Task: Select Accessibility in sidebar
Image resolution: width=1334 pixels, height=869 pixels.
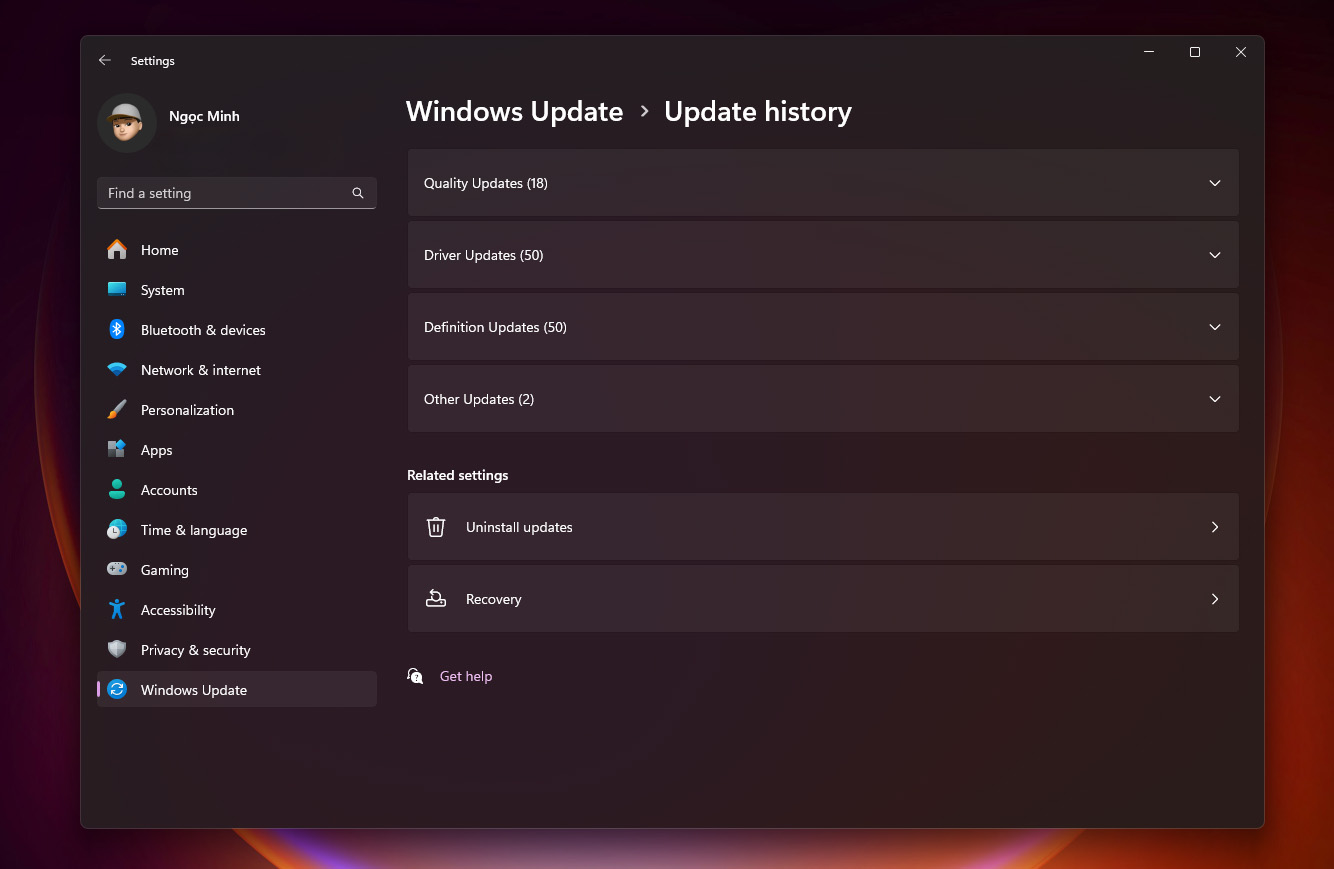Action: pos(237,610)
